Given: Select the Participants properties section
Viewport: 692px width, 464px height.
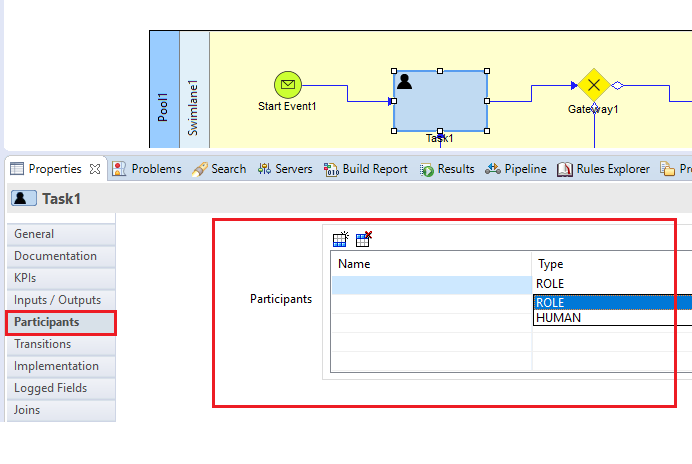Looking at the screenshot, I should [61, 322].
